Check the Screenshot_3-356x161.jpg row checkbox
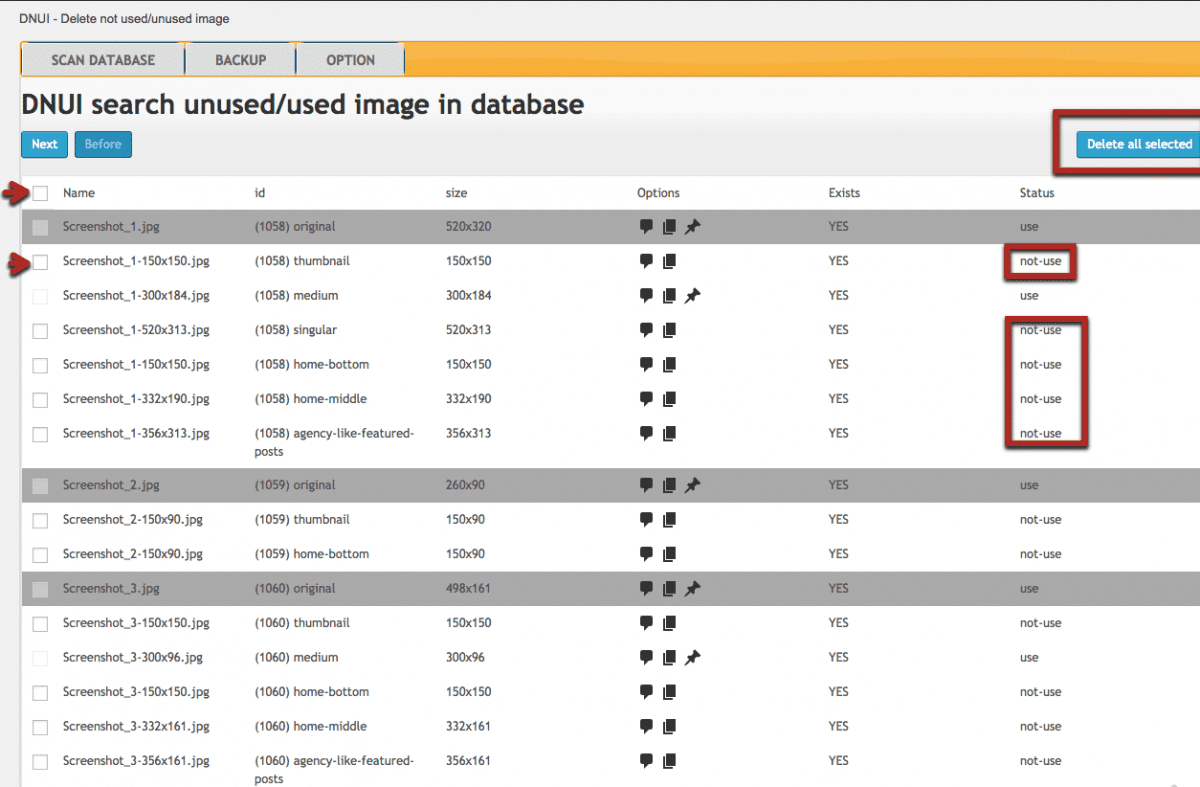 coord(40,762)
